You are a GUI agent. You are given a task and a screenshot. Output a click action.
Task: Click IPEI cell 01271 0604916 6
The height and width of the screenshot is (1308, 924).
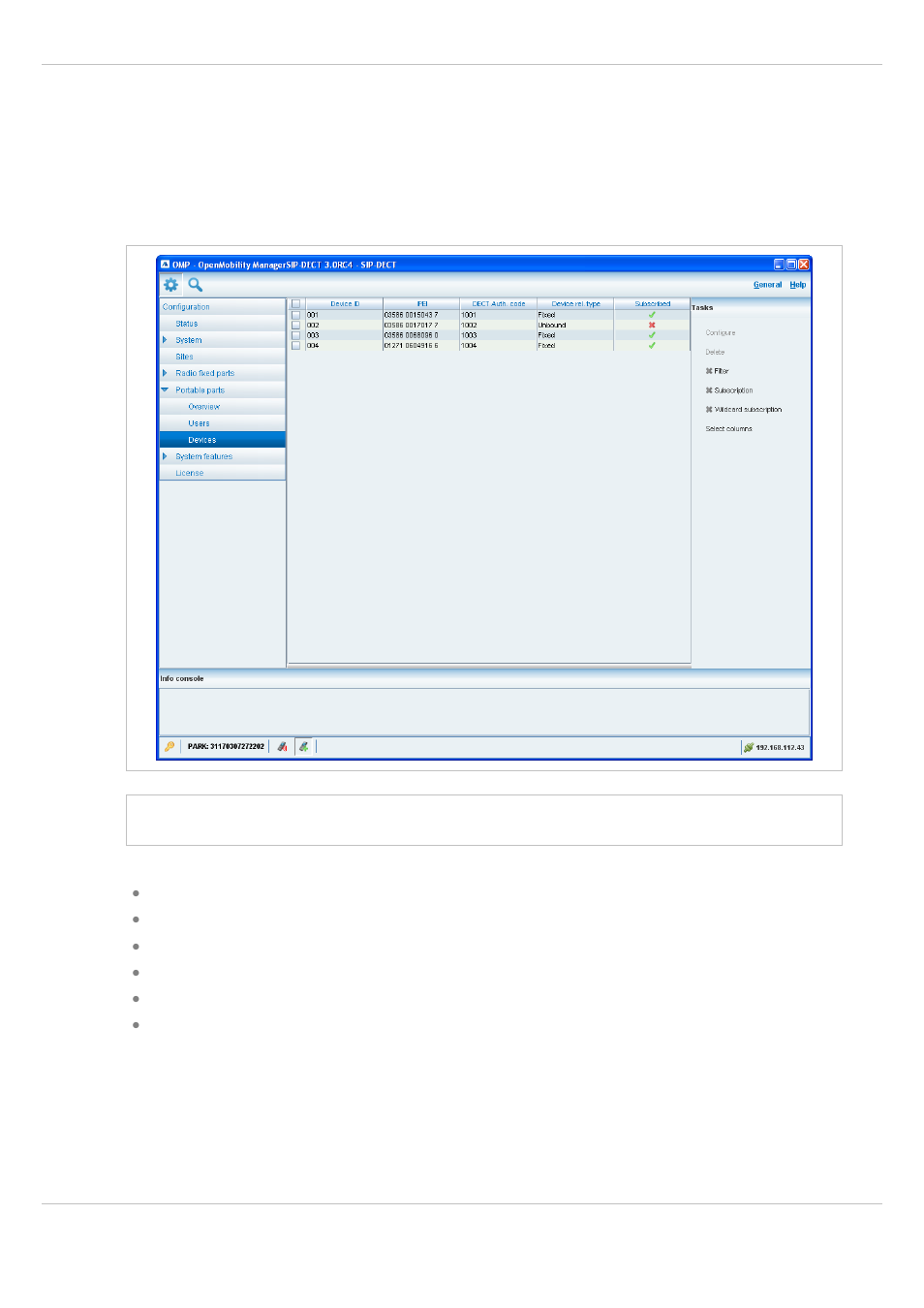pyautogui.click(x=421, y=345)
